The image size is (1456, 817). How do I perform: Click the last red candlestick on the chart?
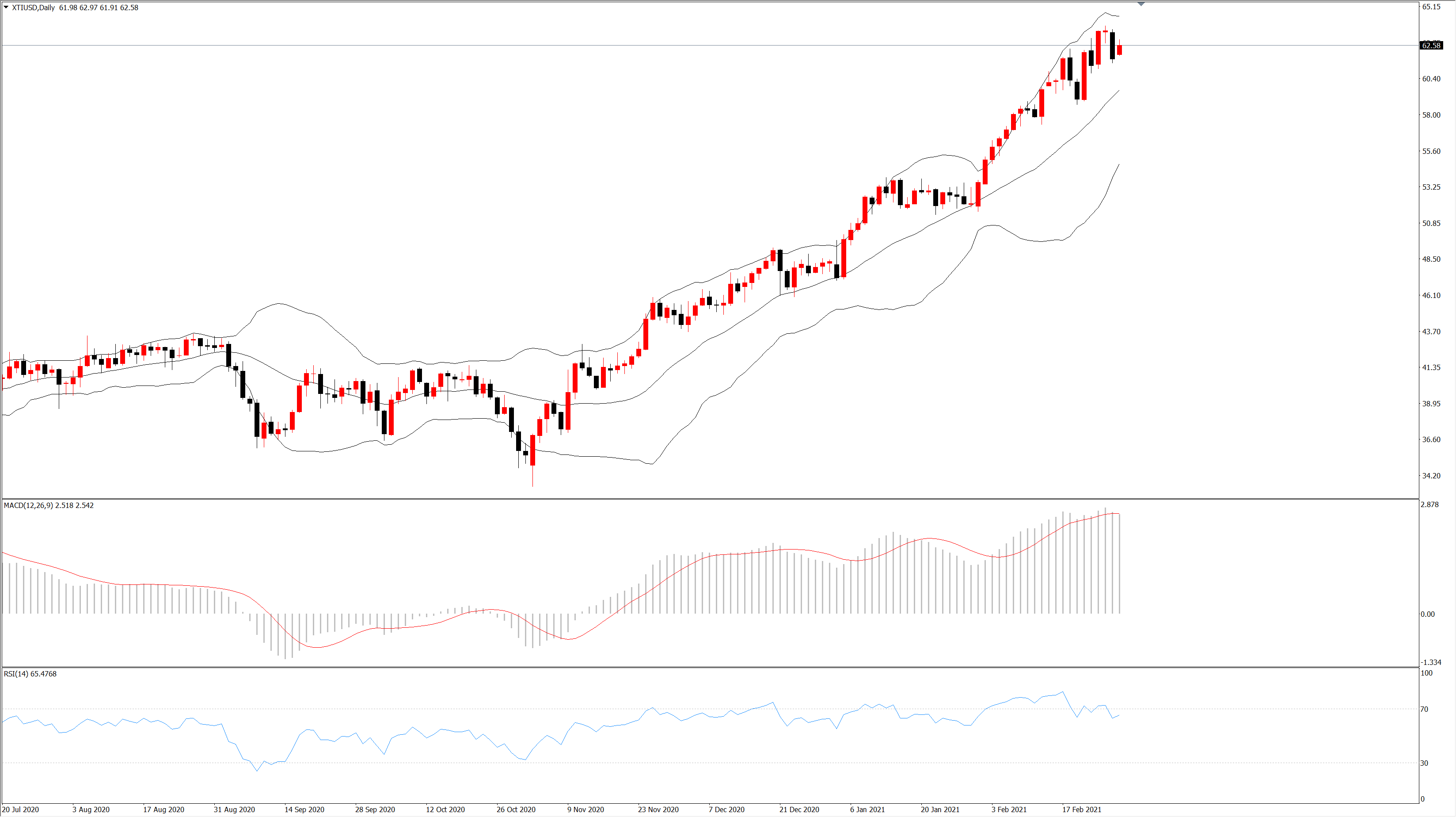click(x=1119, y=50)
